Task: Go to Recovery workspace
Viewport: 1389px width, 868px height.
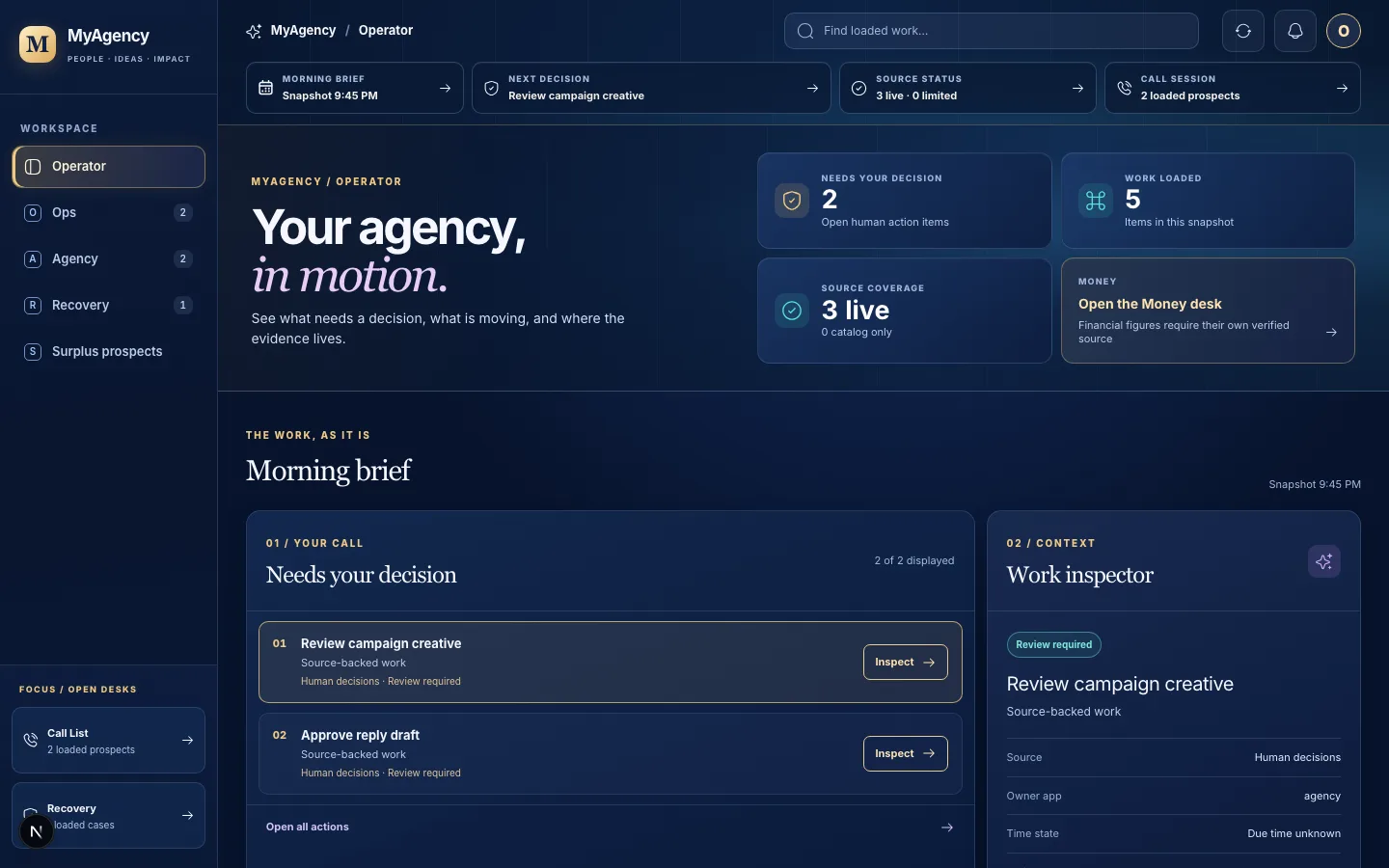Action: click(x=108, y=306)
